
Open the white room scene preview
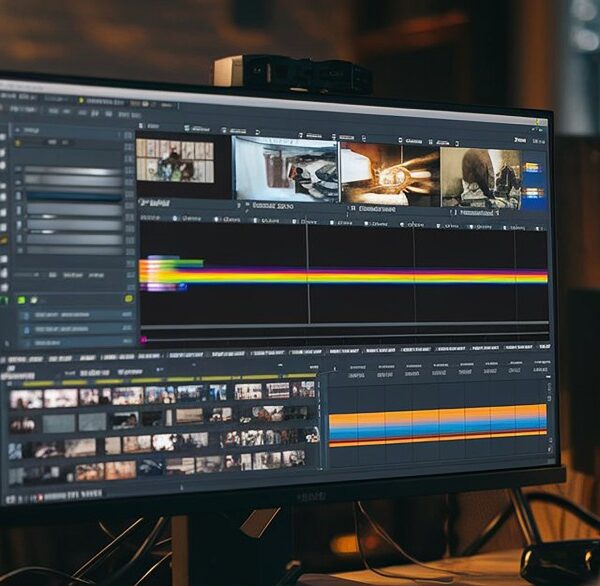285,169
